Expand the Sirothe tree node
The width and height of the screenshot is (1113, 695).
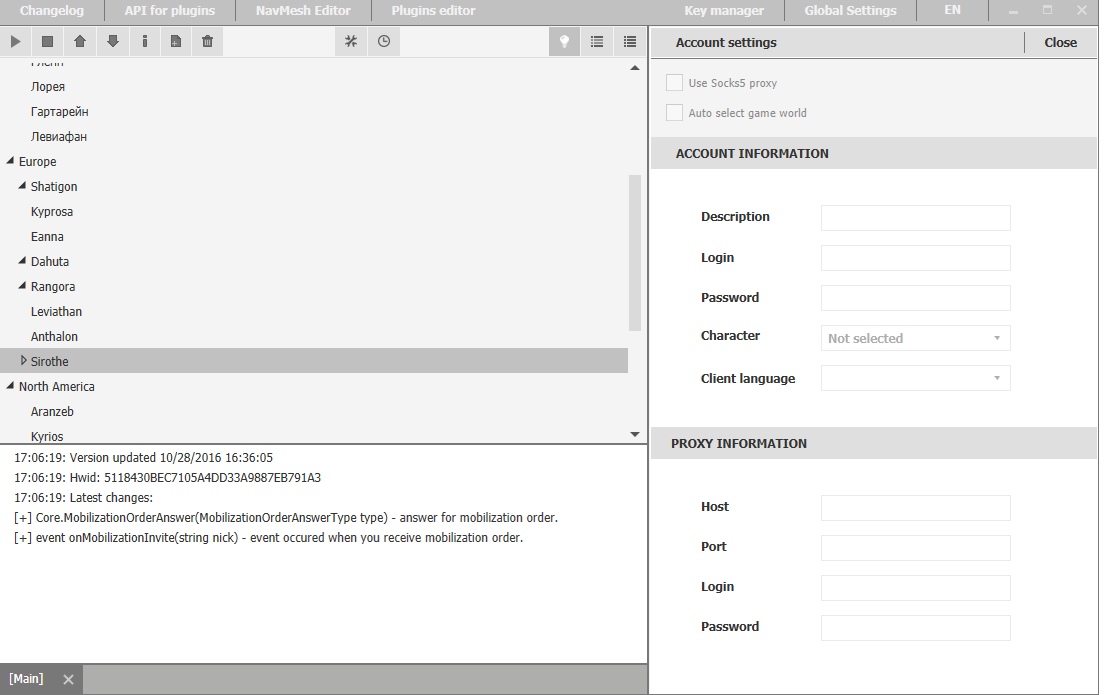pos(23,361)
